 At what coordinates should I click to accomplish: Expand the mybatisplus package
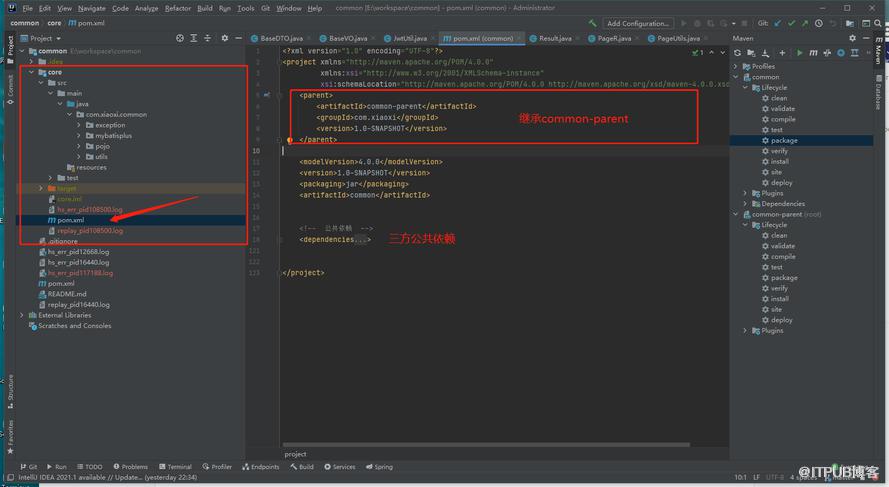79,135
